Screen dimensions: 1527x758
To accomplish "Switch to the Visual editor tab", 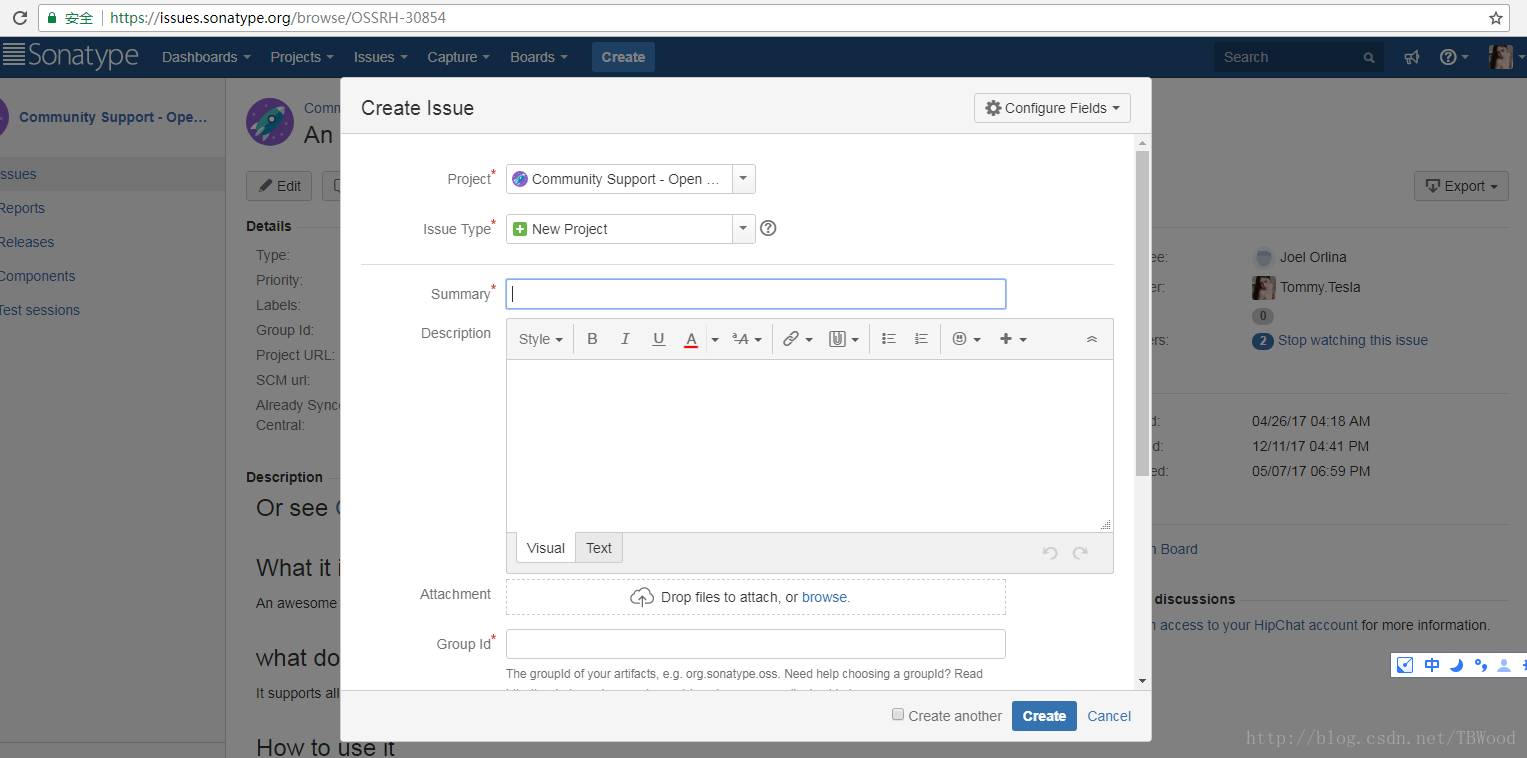I will [x=546, y=548].
